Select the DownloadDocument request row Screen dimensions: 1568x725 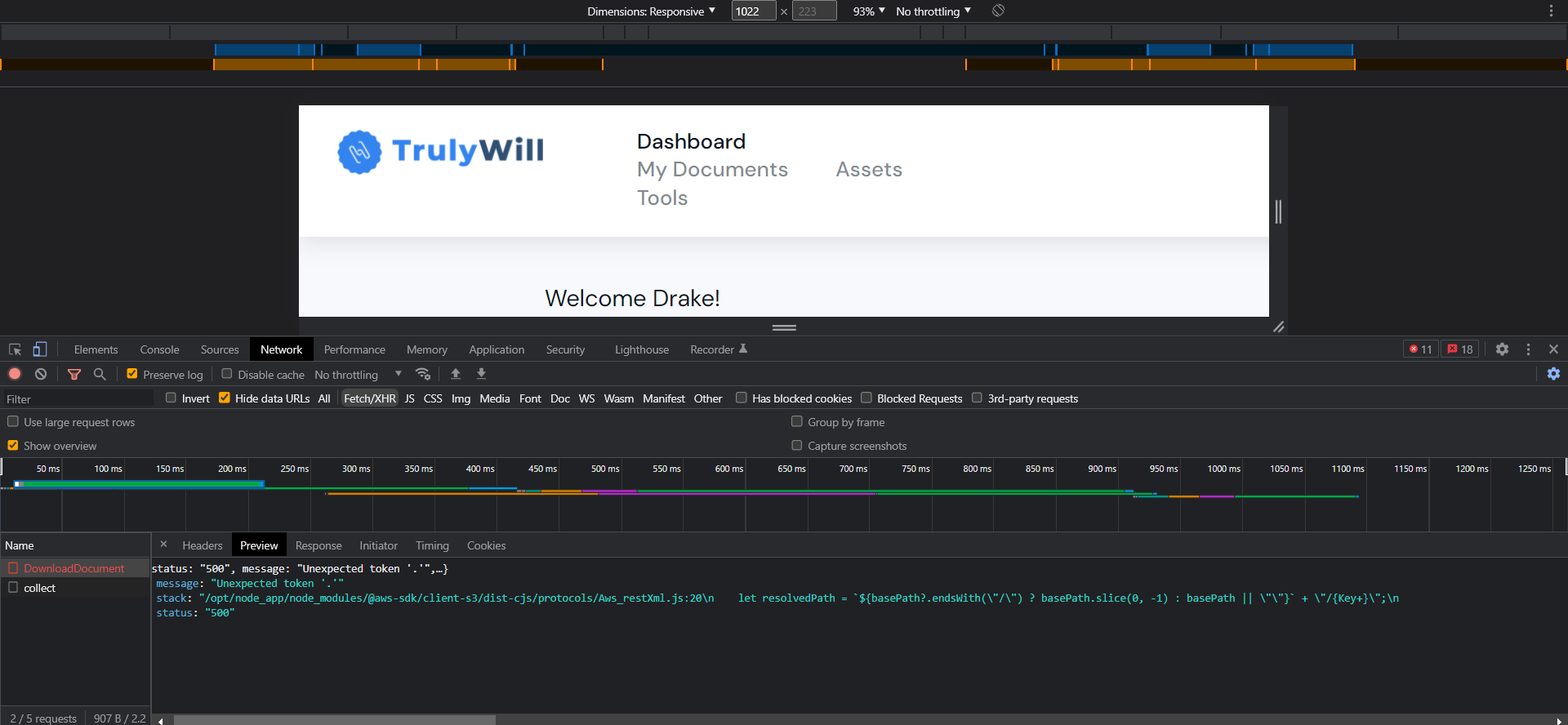(x=75, y=568)
